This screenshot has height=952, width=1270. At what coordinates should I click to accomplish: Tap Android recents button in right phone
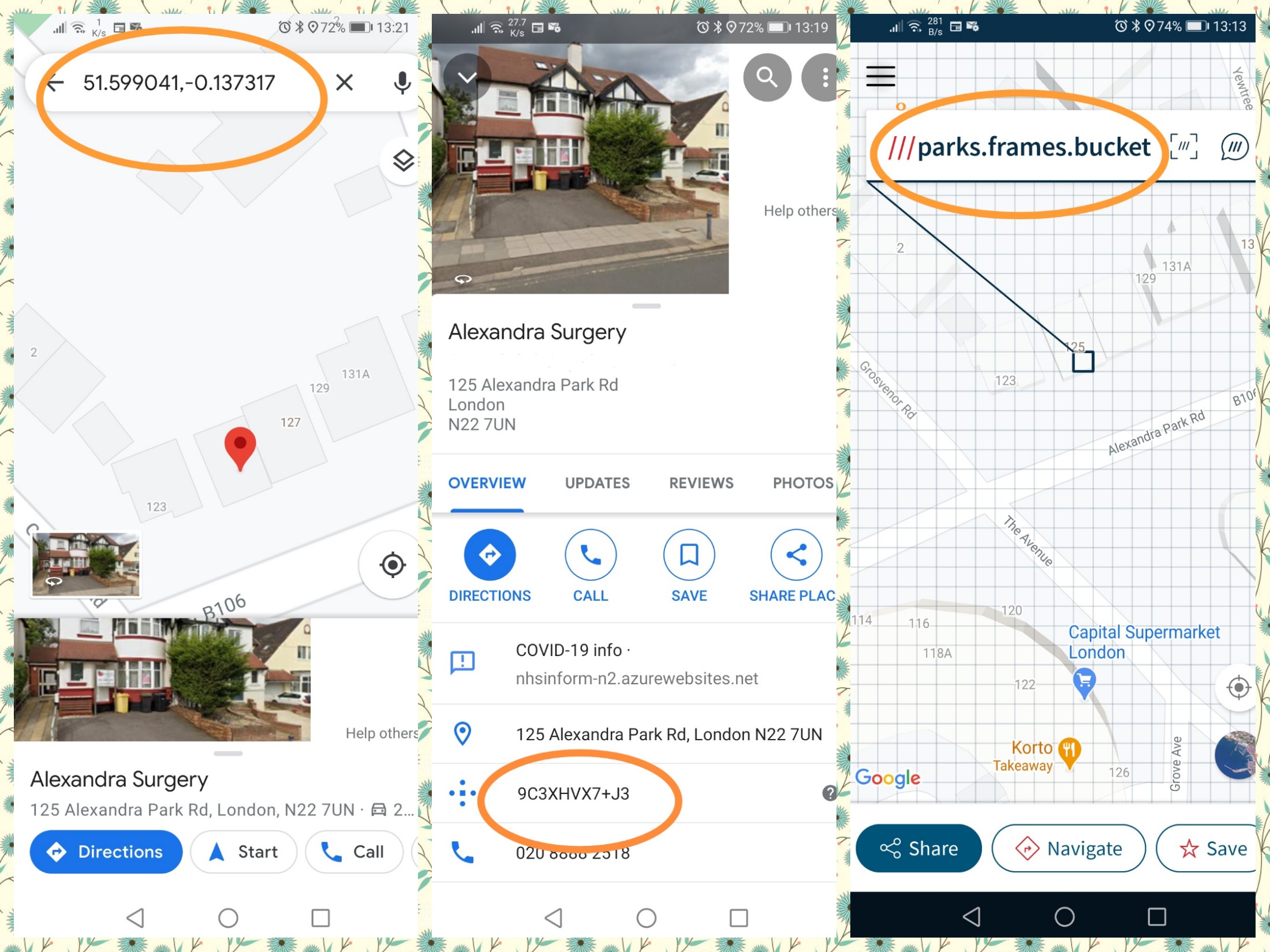pyautogui.click(x=1157, y=916)
